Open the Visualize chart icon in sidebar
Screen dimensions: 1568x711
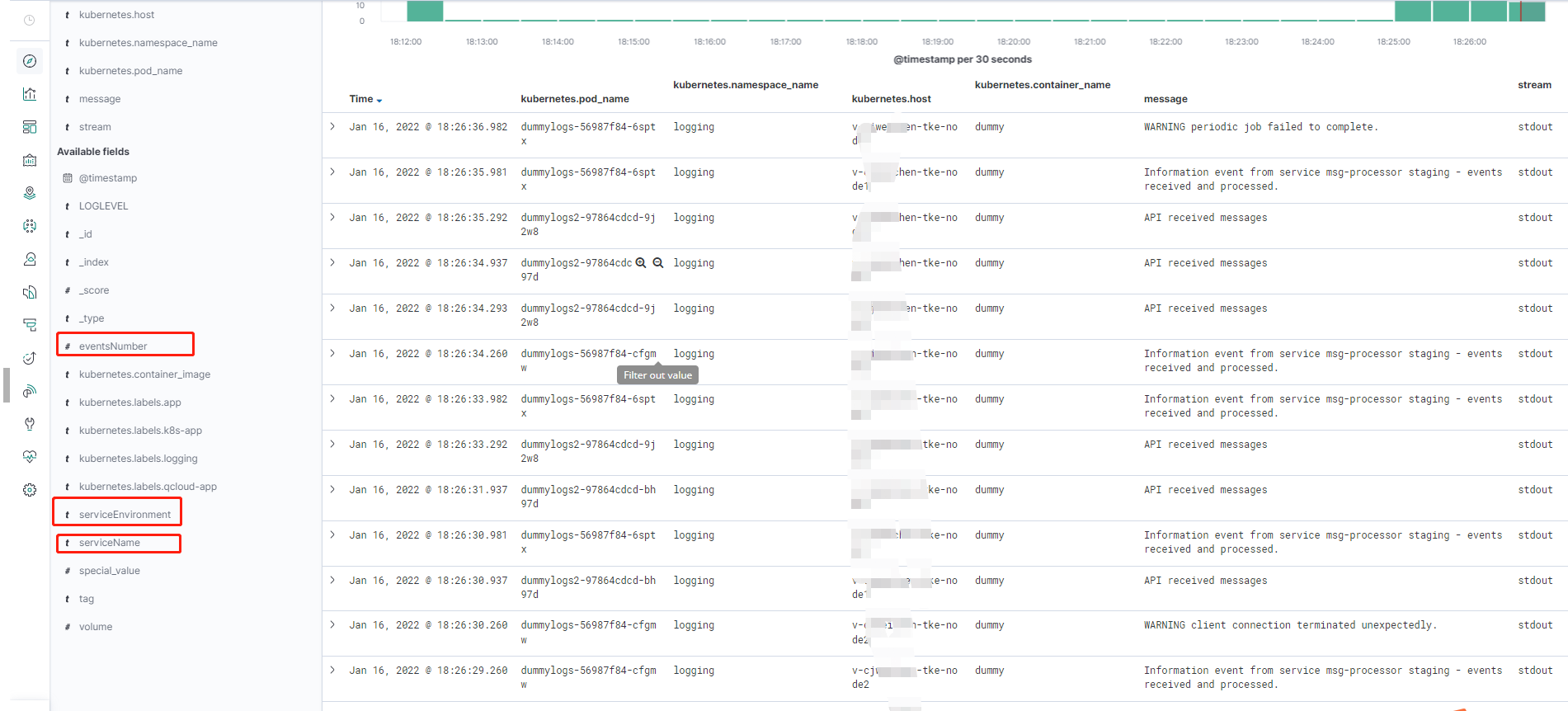pos(30,94)
